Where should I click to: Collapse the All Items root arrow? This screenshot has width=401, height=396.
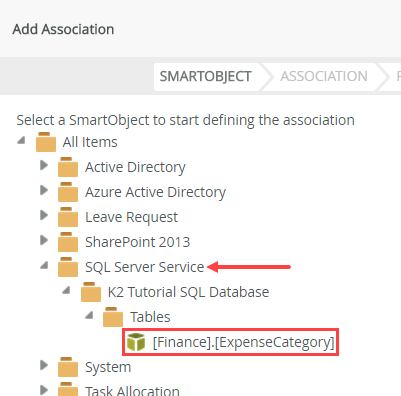(21, 141)
